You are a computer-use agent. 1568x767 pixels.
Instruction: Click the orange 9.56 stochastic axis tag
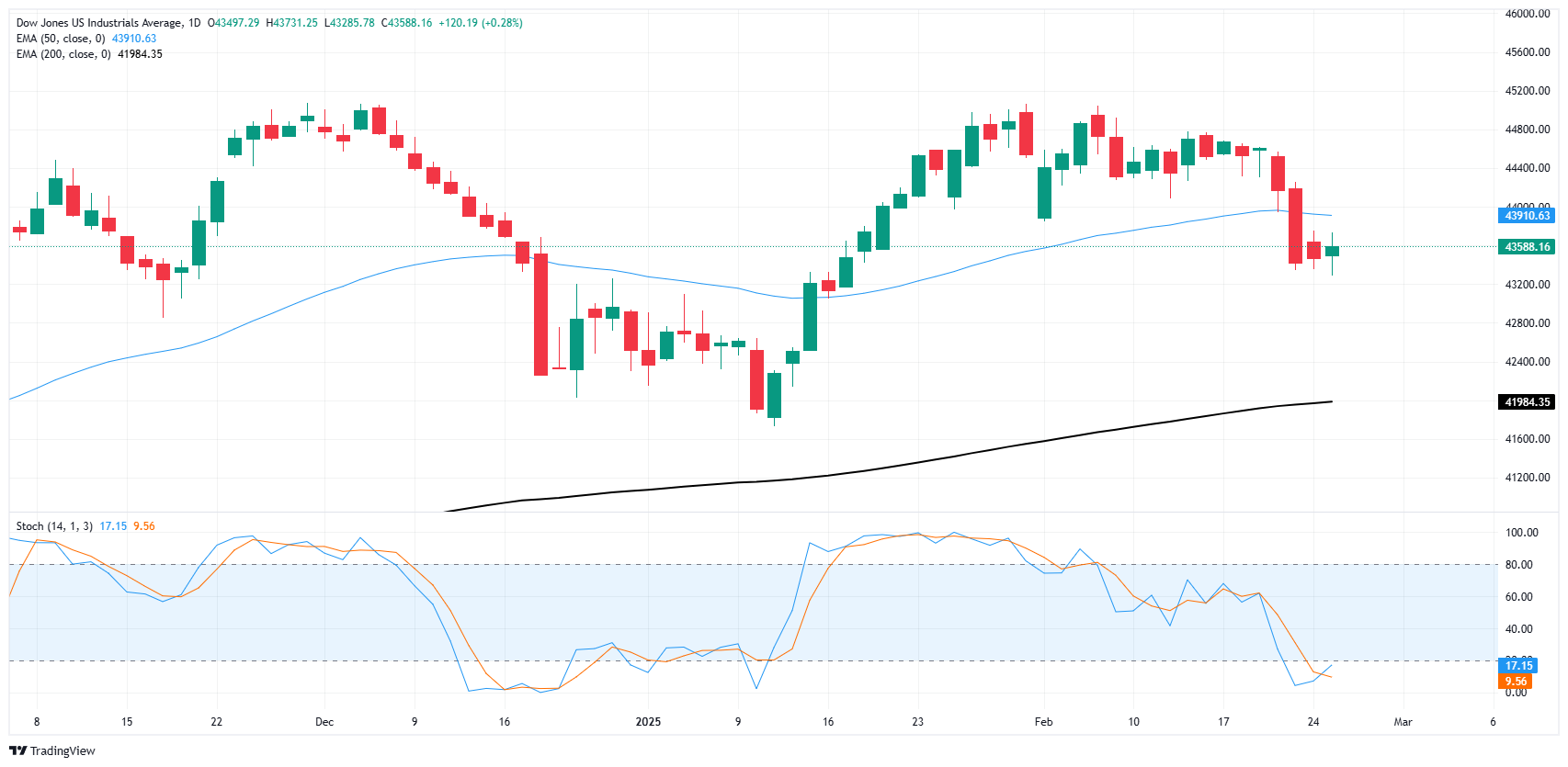[x=1516, y=682]
